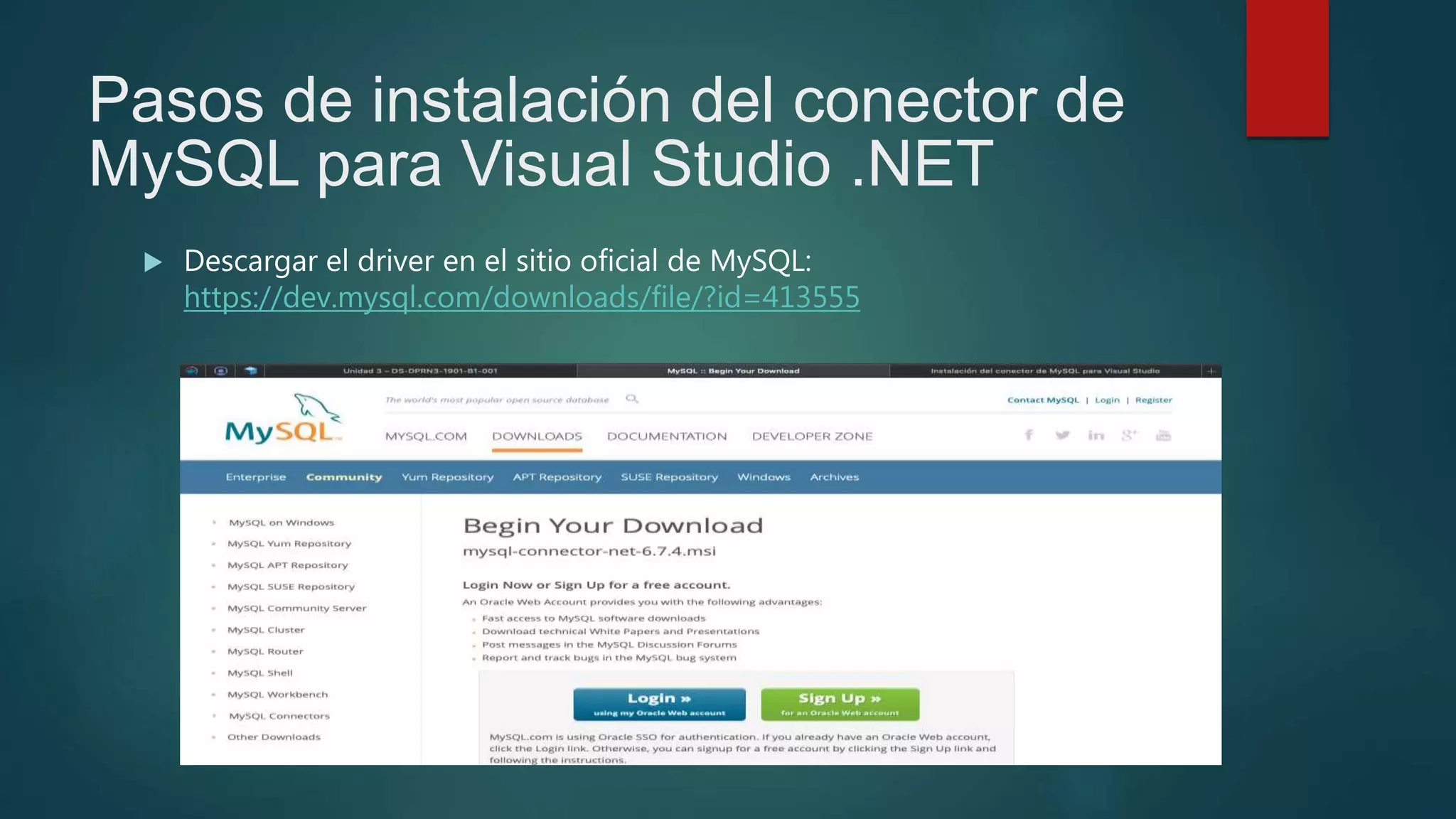
Task: Open MySQL on Windows sidebar link
Action: click(282, 523)
